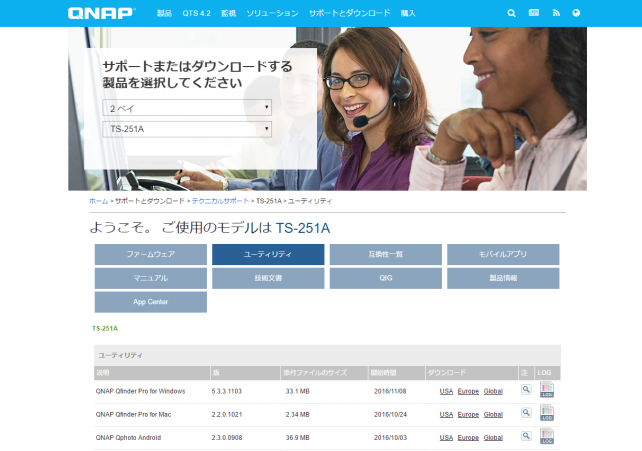This screenshot has width=642, height=451.
Task: Download Qphoto Android from USA
Action: click(x=446, y=438)
